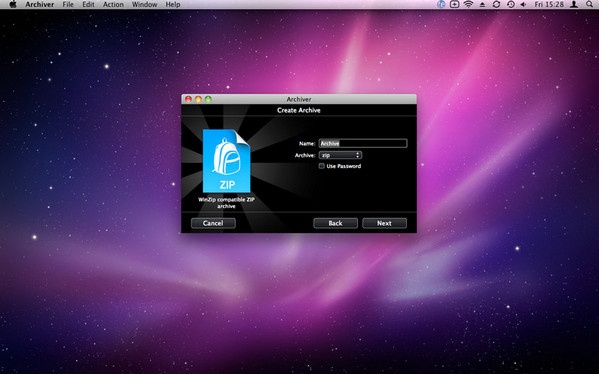Click the blue circular menu bar icon
Screen dimensions: 599x374
point(441,5)
